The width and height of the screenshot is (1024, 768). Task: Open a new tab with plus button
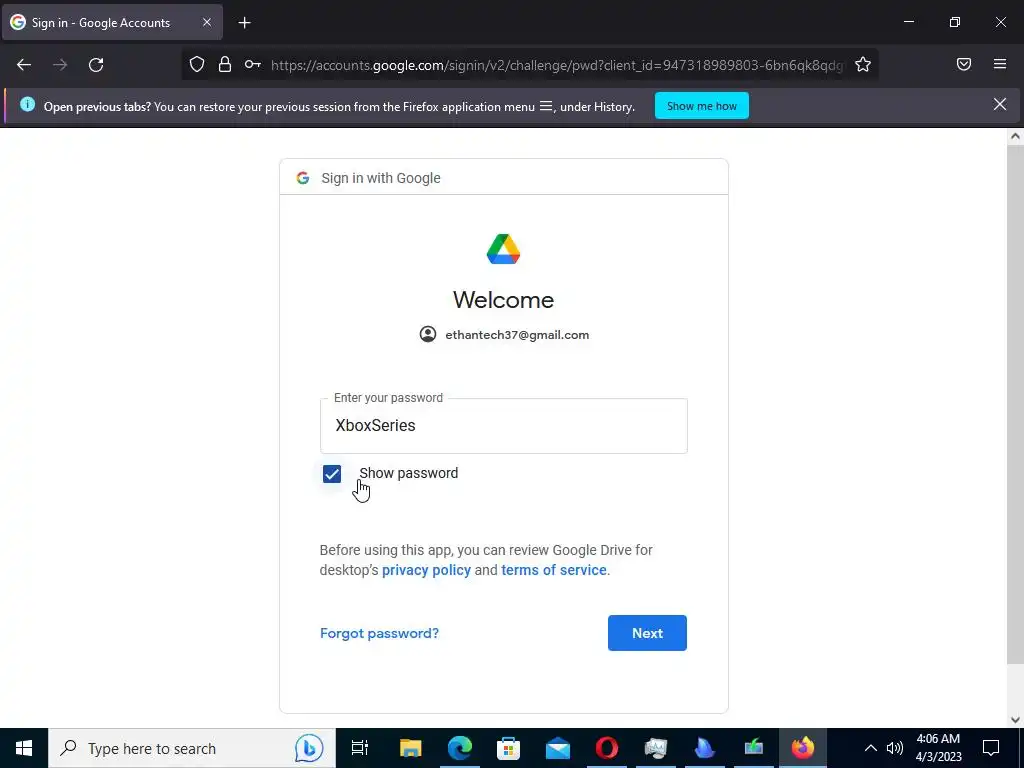pos(244,23)
